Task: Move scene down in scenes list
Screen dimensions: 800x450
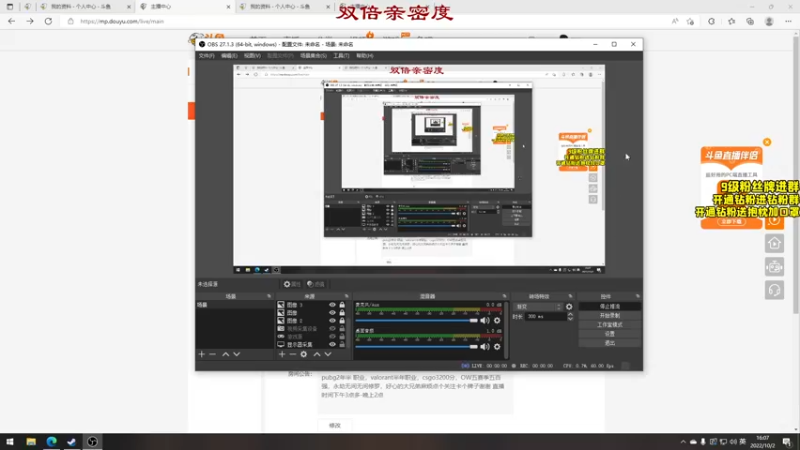Action: (x=237, y=354)
